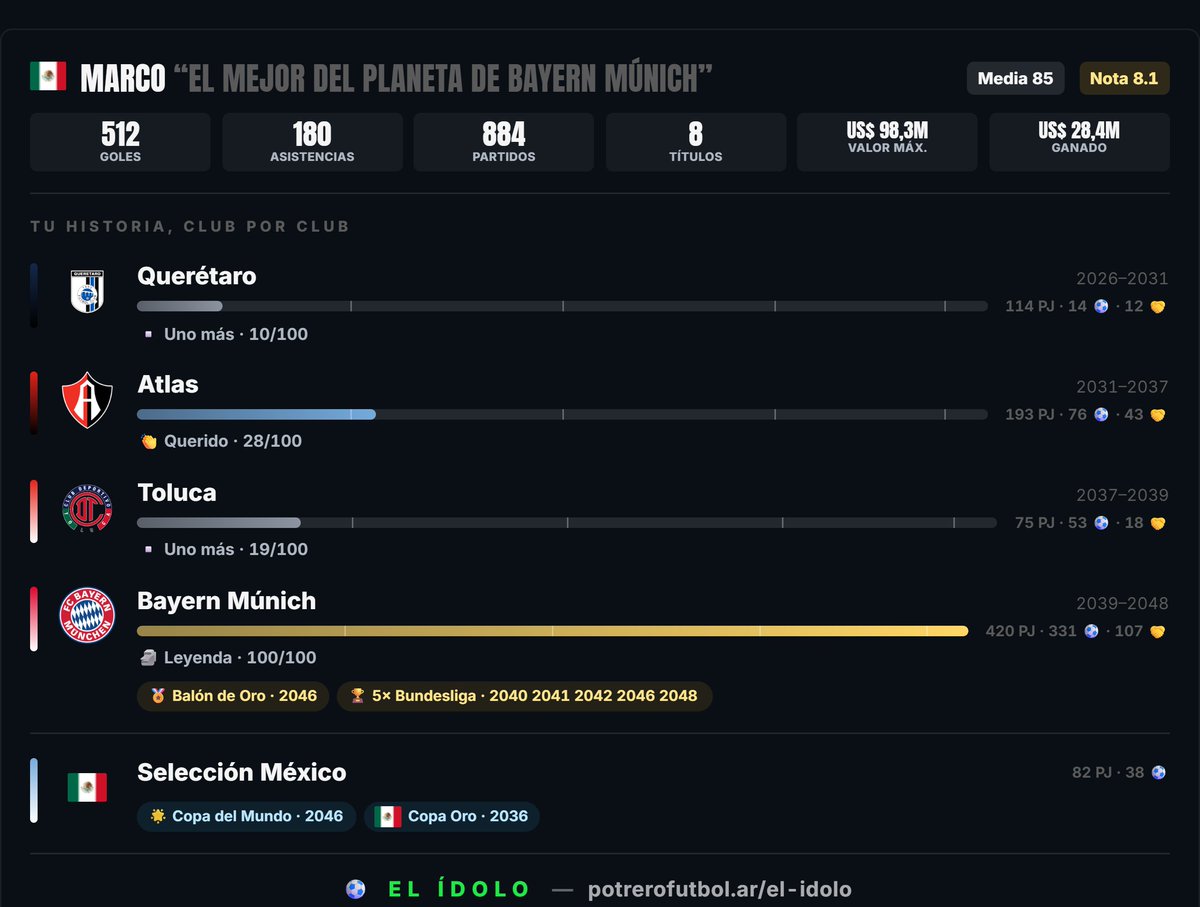The width and height of the screenshot is (1200, 907).
Task: Click the Nota 8.1 badge
Action: [x=1124, y=78]
